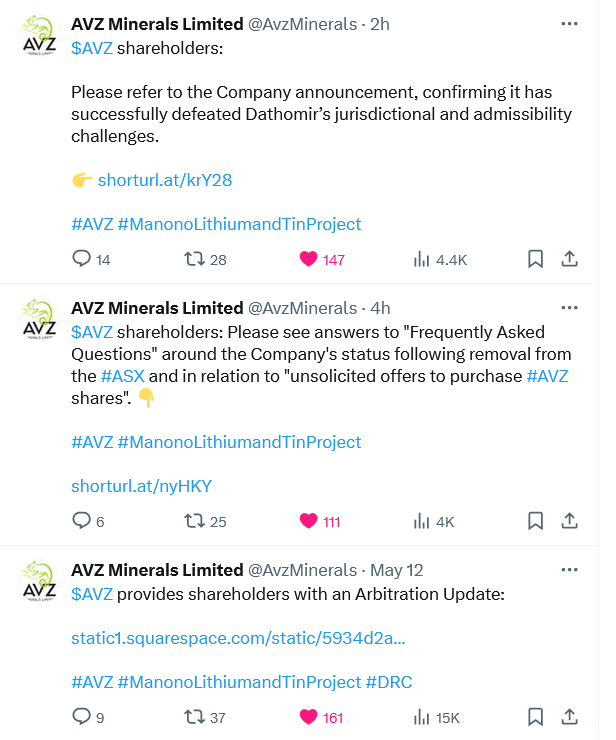Open AVZ Minerals avatar on 4h tweet
The height and width of the screenshot is (740, 616).
coord(40,319)
